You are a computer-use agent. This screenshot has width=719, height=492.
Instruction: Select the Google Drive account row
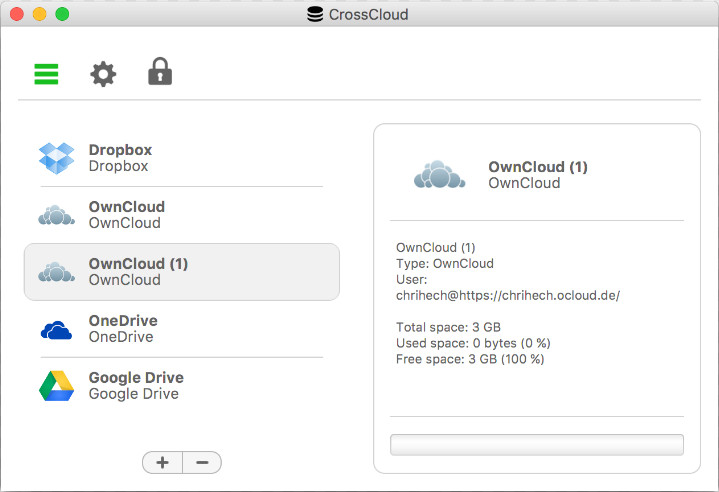click(182, 386)
